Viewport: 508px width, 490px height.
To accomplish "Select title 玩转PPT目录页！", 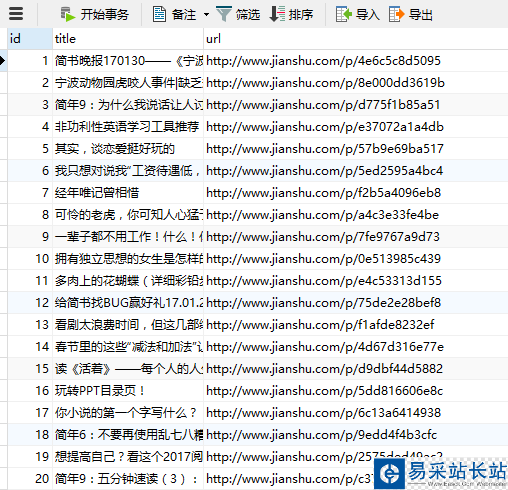I will pos(128,391).
